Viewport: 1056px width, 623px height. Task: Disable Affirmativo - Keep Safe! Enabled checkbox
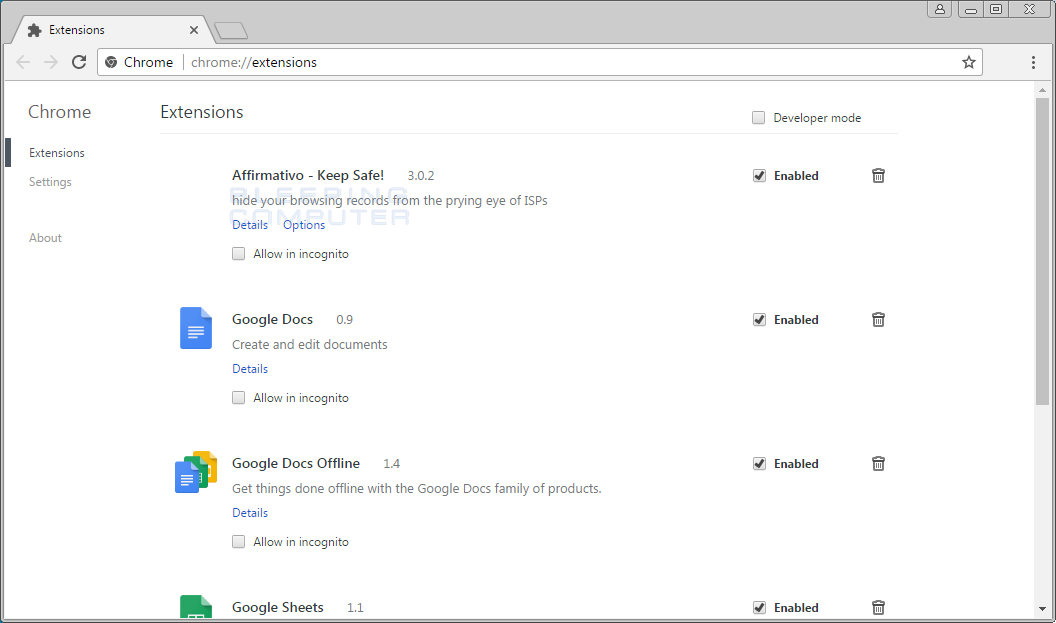click(x=759, y=176)
